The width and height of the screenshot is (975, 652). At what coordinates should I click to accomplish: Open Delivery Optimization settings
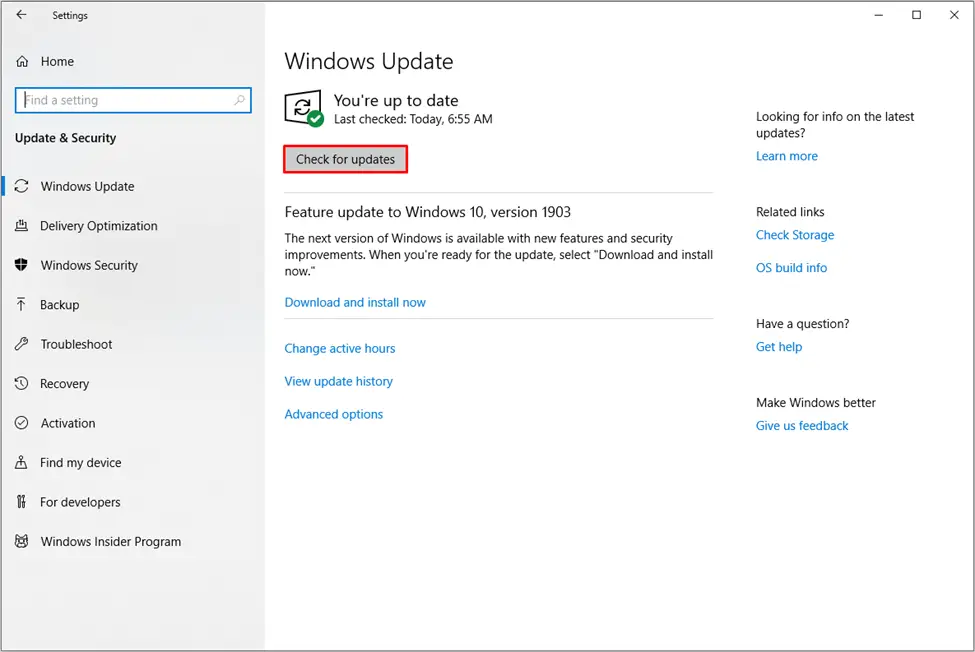pos(98,226)
